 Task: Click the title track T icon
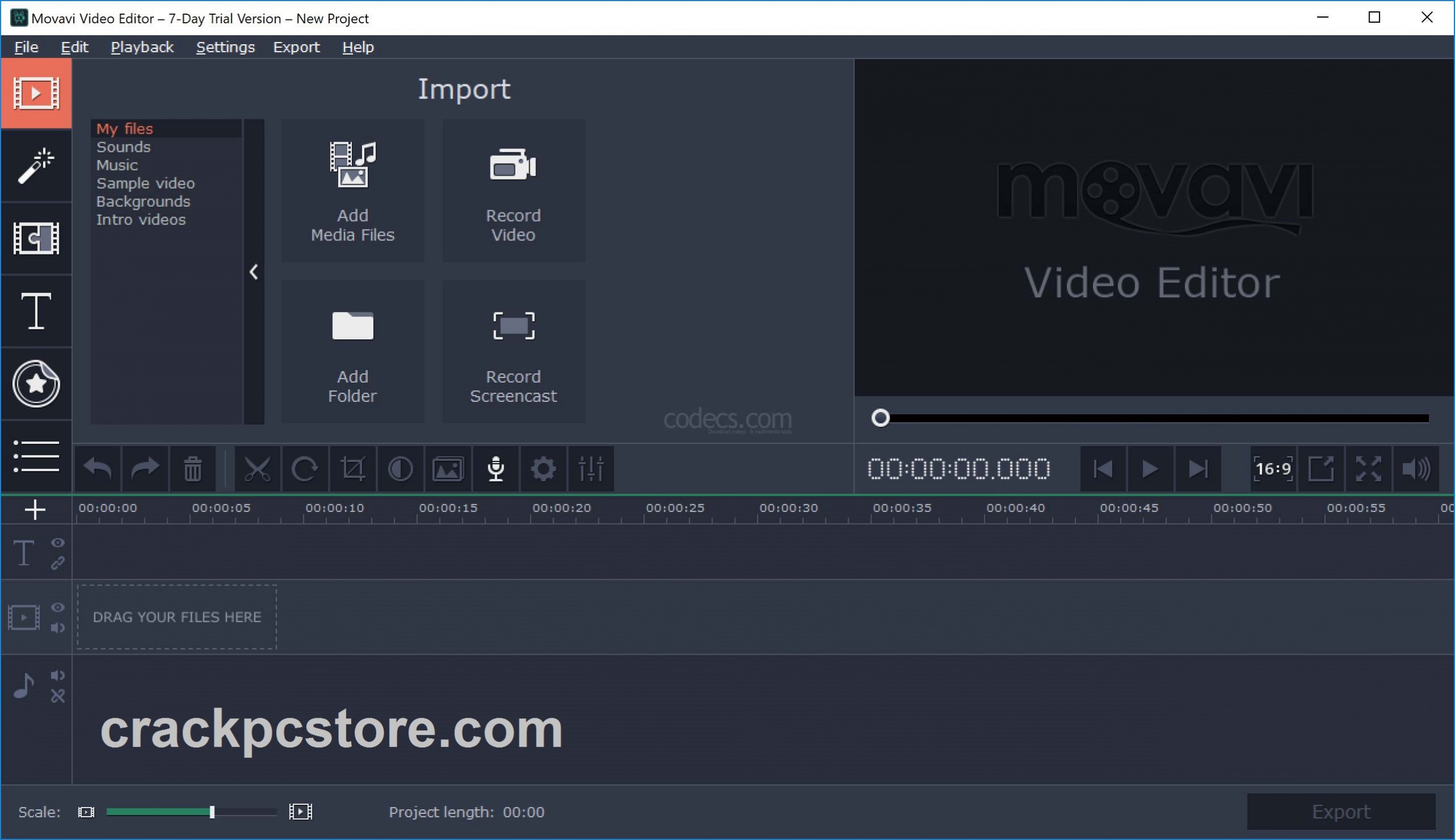(x=24, y=552)
